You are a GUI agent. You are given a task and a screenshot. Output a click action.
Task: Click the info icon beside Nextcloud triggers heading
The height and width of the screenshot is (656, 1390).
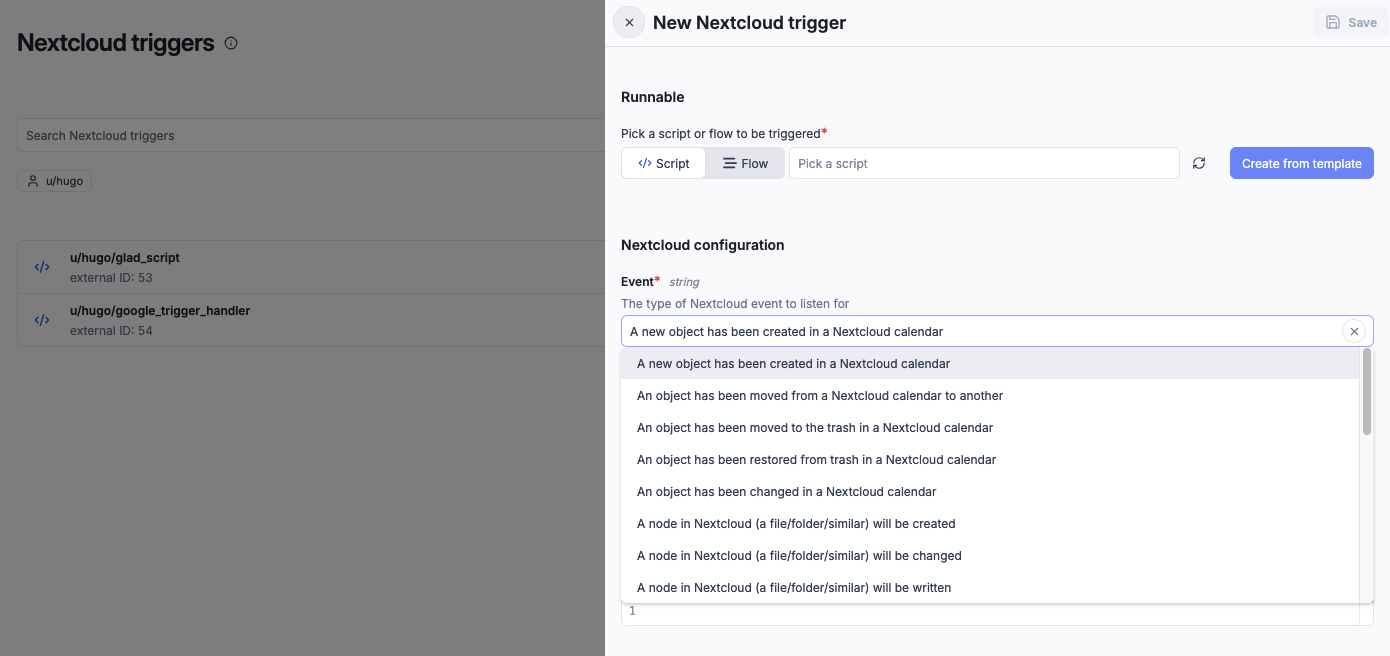point(231,43)
